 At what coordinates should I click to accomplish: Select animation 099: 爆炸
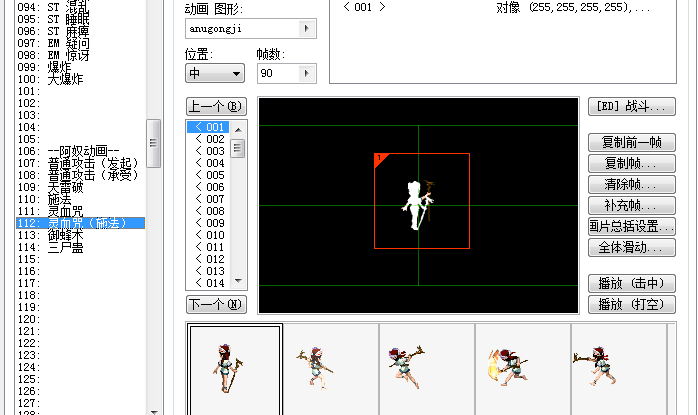(x=81, y=67)
